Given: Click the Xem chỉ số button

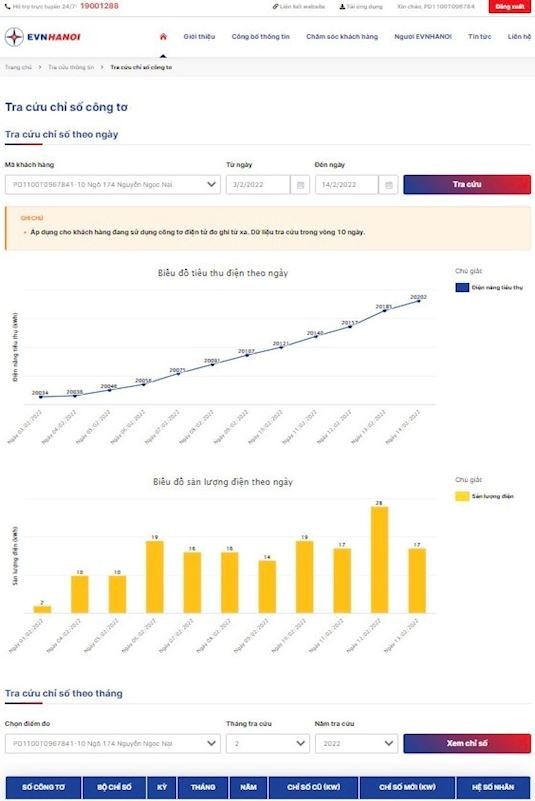Looking at the screenshot, I should (467, 743).
